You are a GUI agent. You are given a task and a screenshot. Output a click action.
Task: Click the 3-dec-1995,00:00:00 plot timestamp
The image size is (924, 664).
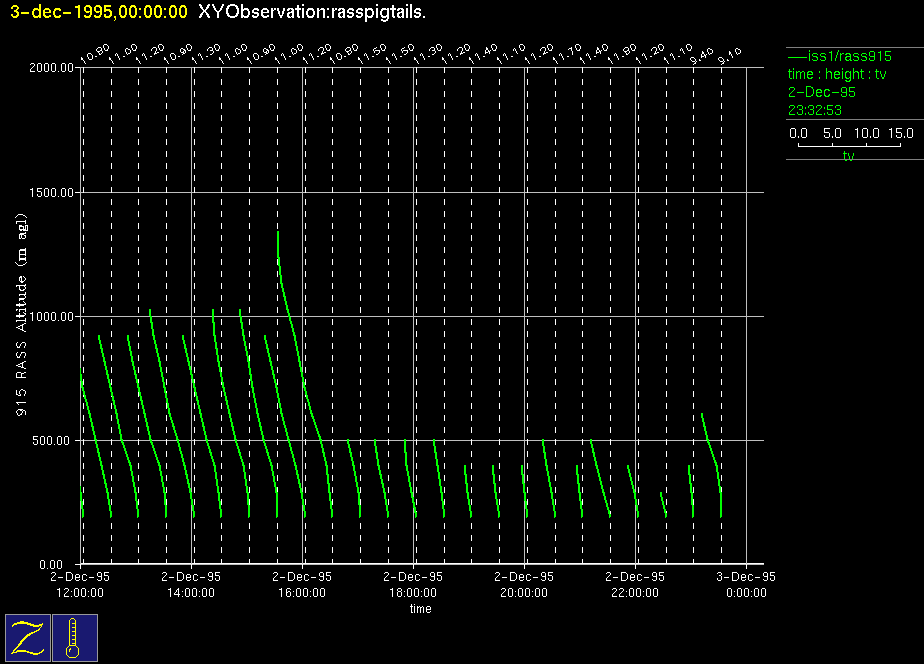[98, 12]
